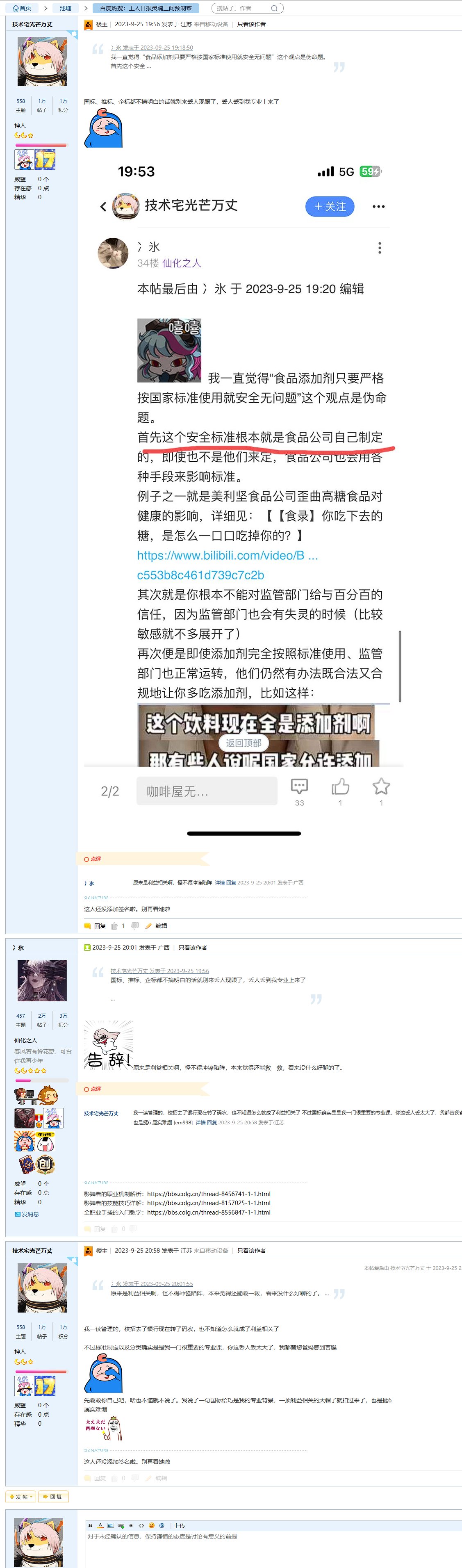Click 只看该作者 on the first post
Image resolution: width=462 pixels, height=1568 pixels.
click(251, 24)
